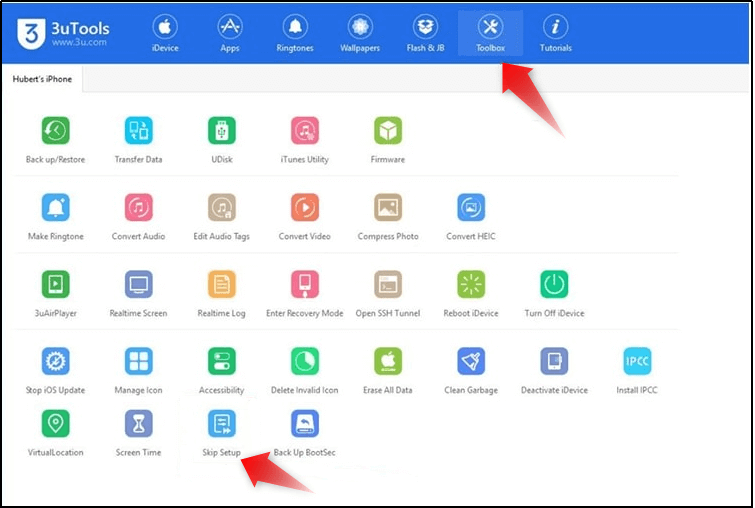Open the Back up/Restore tool
The height and width of the screenshot is (508, 755).
[x=55, y=130]
